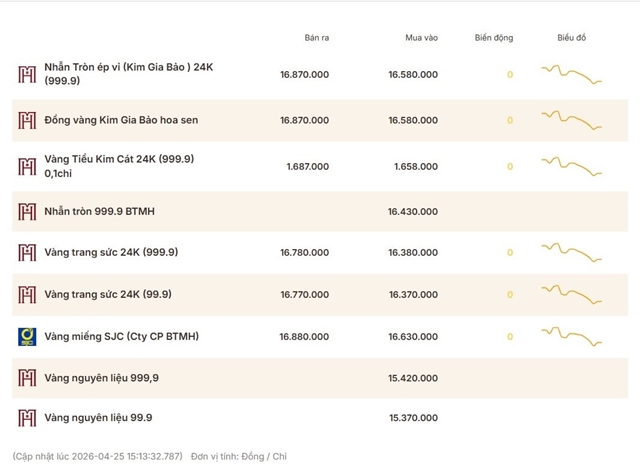Select the Biểu đồ column header
Image resolution: width=640 pixels, height=475 pixels.
point(572,38)
